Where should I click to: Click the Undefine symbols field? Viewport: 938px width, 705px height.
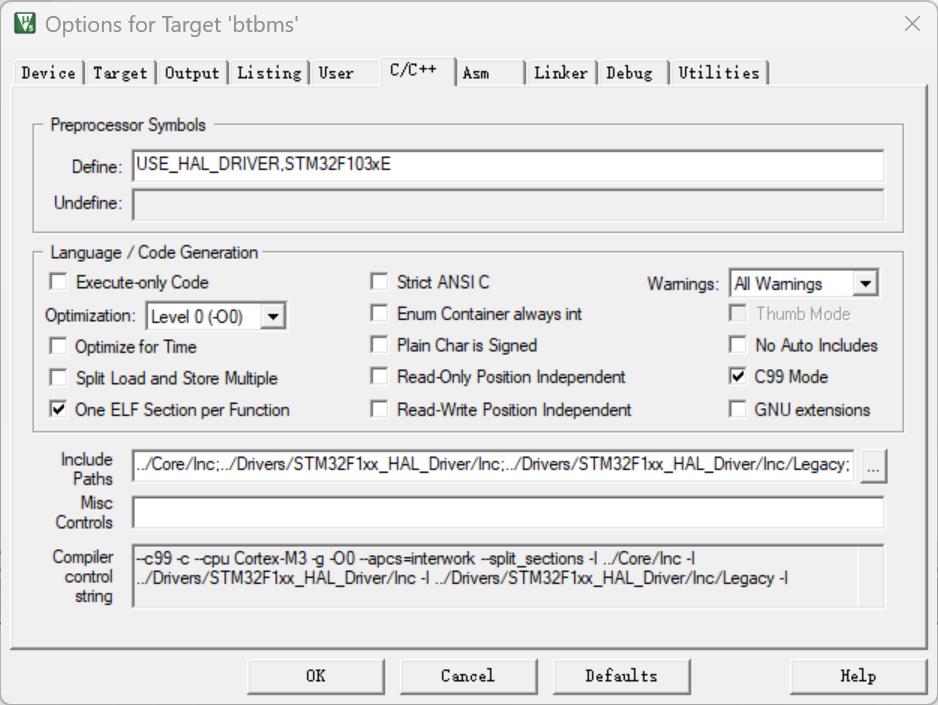pyautogui.click(x=508, y=205)
